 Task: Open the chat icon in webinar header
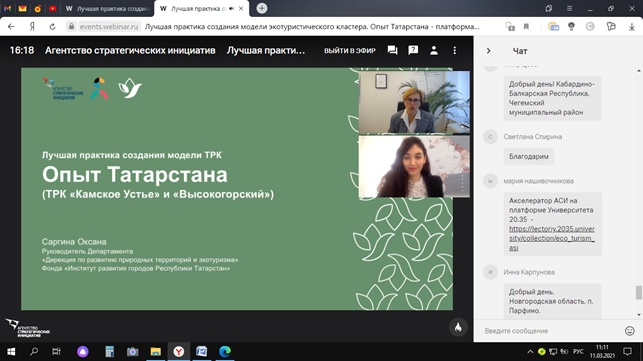pos(392,50)
